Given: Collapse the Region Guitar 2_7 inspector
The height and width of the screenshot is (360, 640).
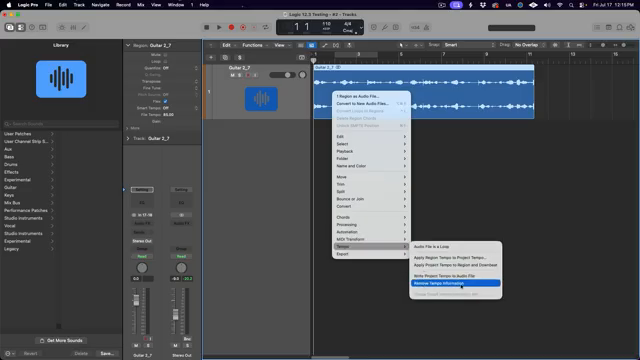Looking at the screenshot, I should [x=128, y=45].
